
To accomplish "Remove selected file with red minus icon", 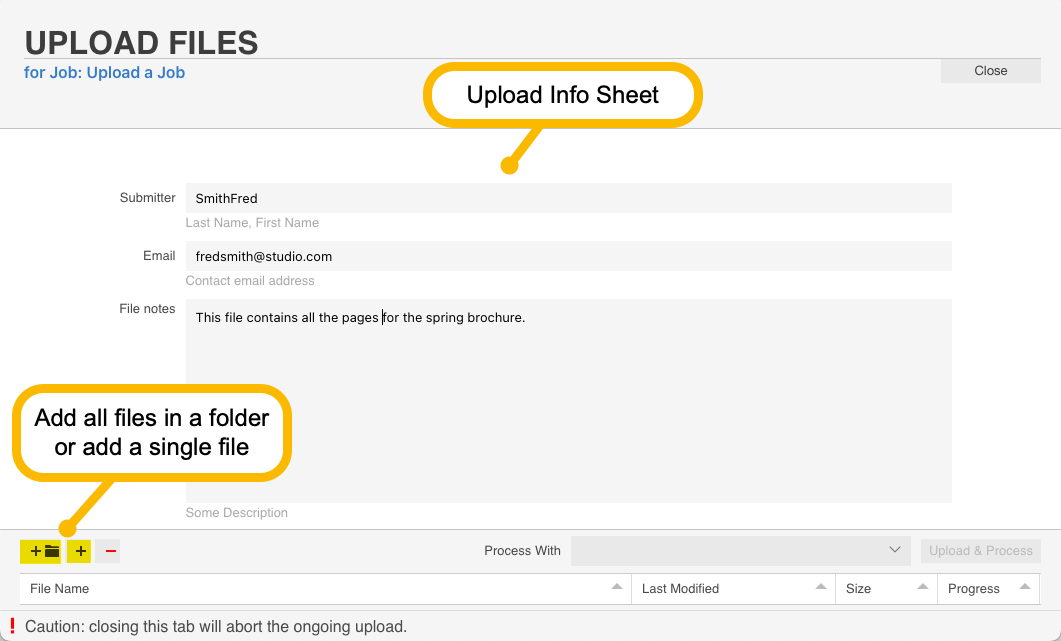I will [108, 552].
